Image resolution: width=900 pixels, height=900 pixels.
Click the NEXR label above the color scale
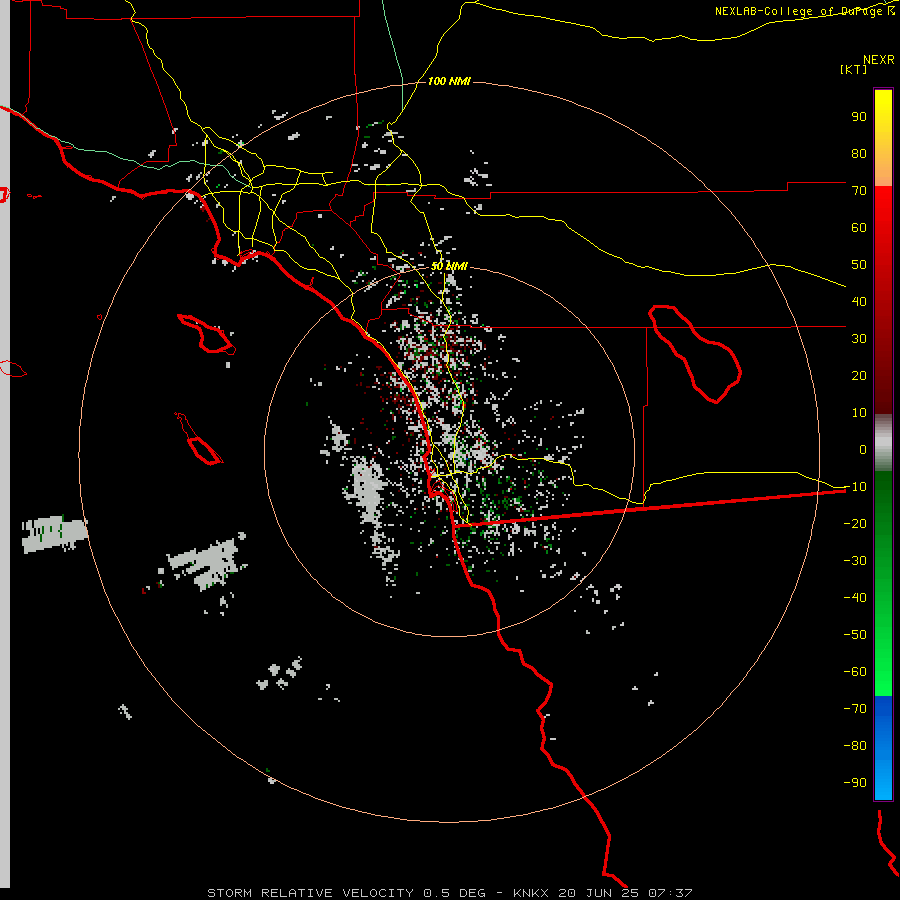[879, 60]
